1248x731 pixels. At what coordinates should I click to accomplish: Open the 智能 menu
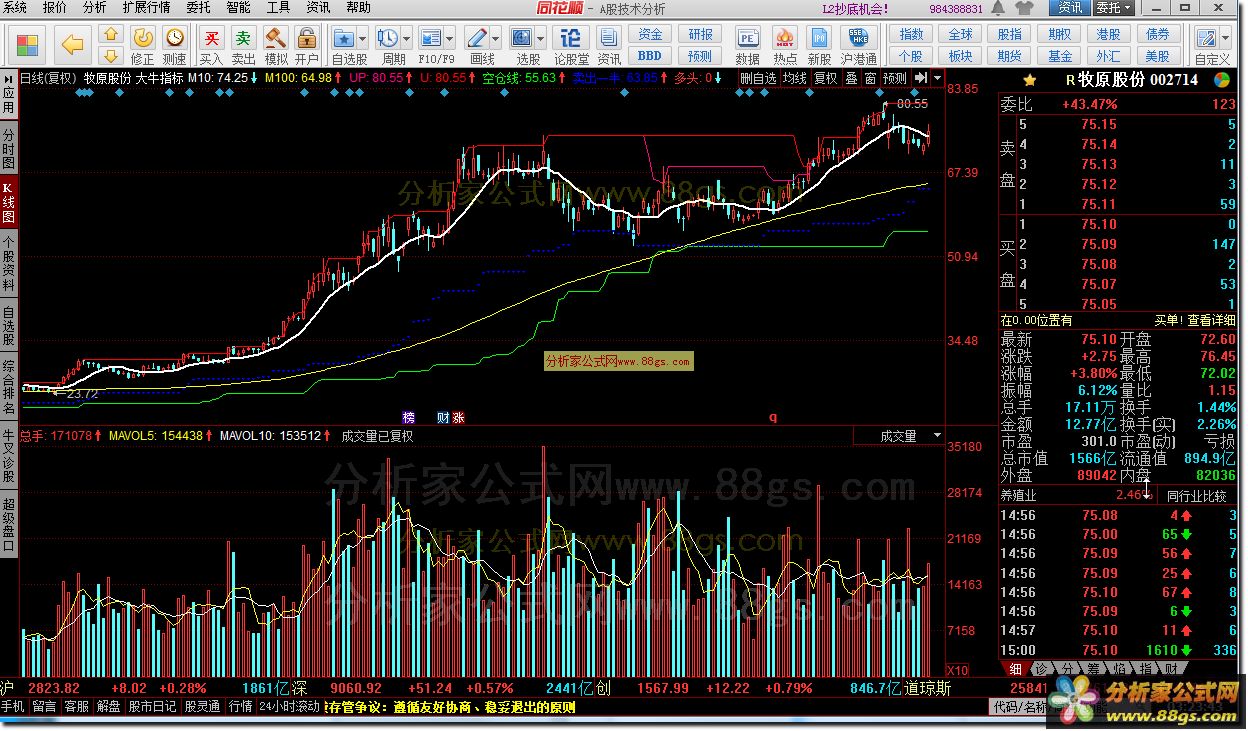click(x=238, y=7)
